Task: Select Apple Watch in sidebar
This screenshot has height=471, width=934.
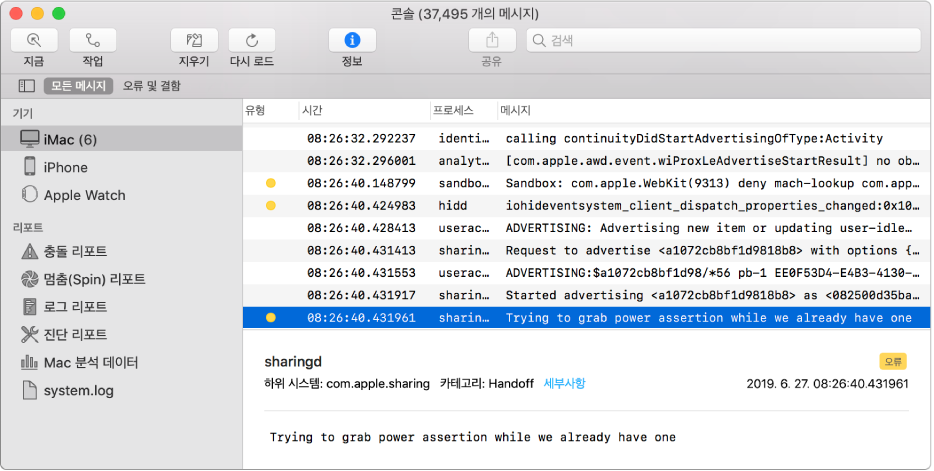Action: pos(122,195)
